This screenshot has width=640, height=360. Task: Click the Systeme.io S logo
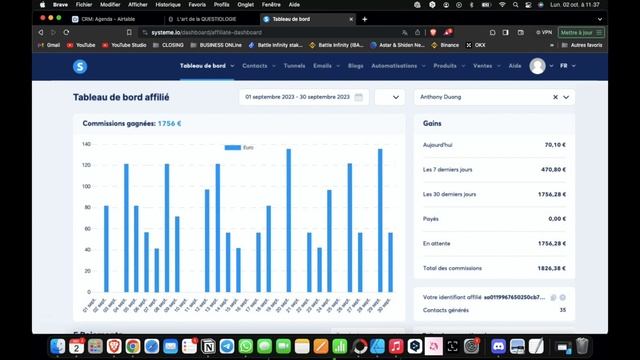[80, 66]
